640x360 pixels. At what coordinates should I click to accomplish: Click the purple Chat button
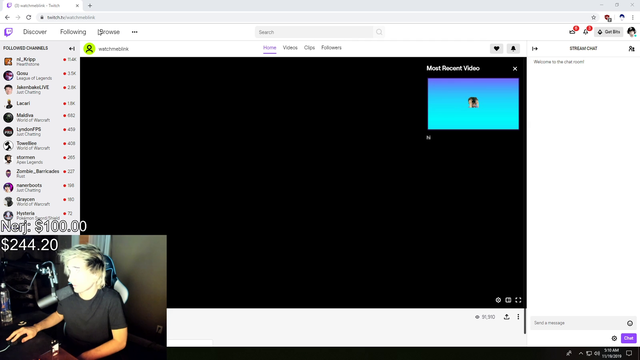pyautogui.click(x=629, y=338)
